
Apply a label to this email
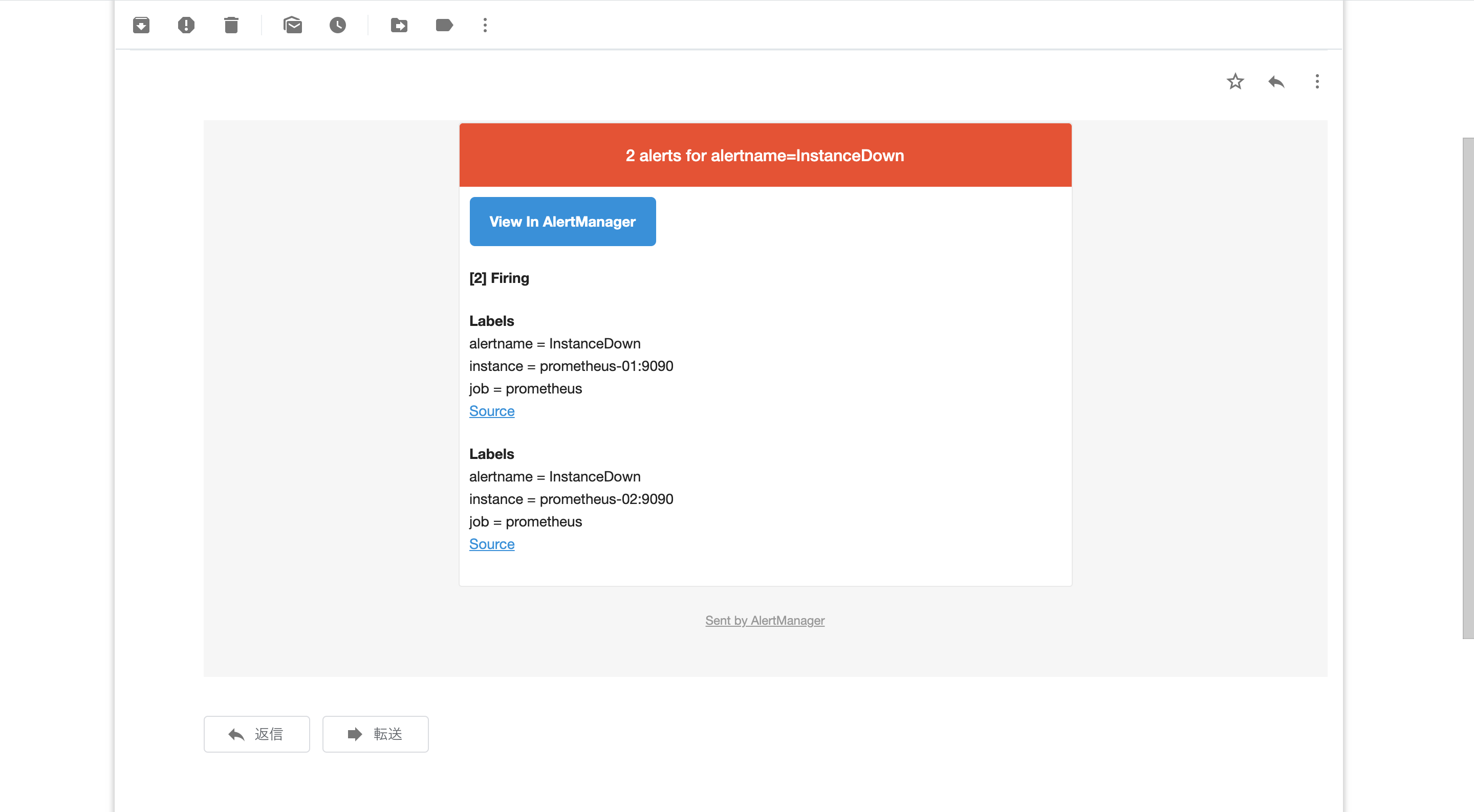point(444,25)
